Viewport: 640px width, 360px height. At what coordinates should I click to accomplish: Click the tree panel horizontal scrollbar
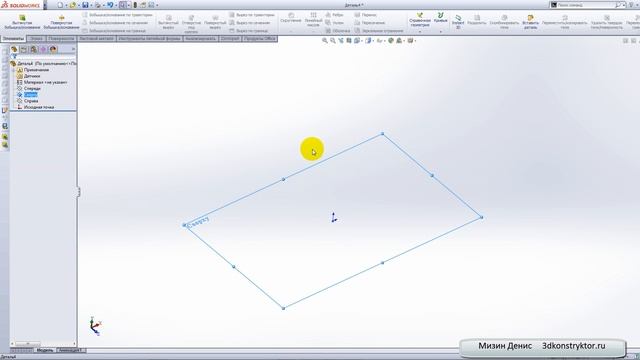coord(43,344)
